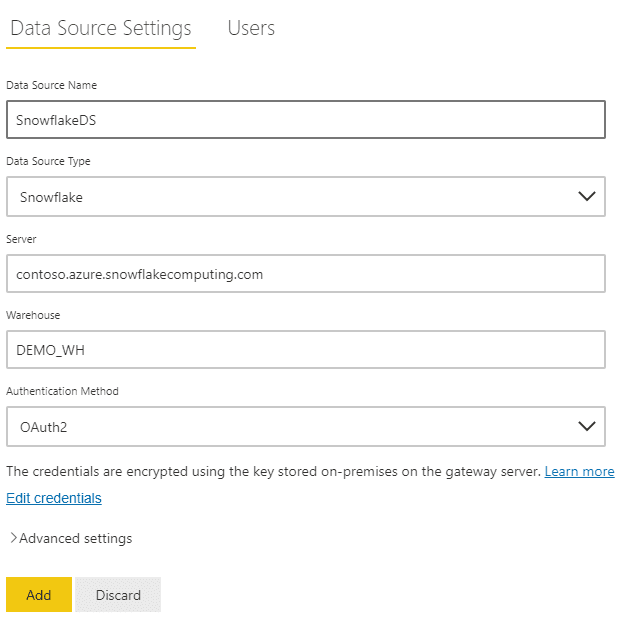Viewport: 621px width, 624px height.
Task: Click the Discard button
Action: tap(118, 595)
